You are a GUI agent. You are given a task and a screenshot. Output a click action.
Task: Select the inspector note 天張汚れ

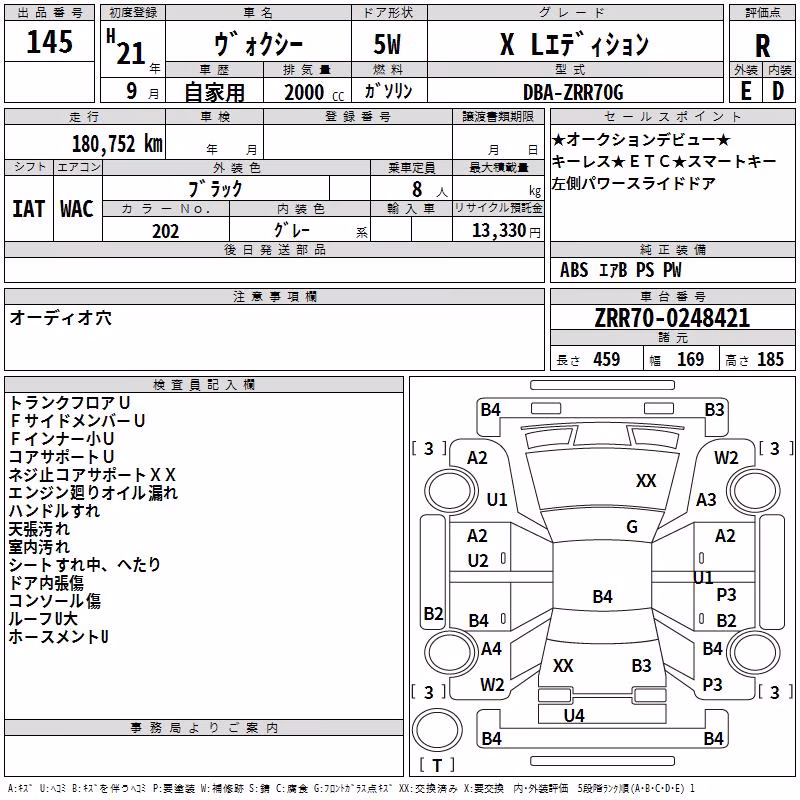click(x=39, y=529)
